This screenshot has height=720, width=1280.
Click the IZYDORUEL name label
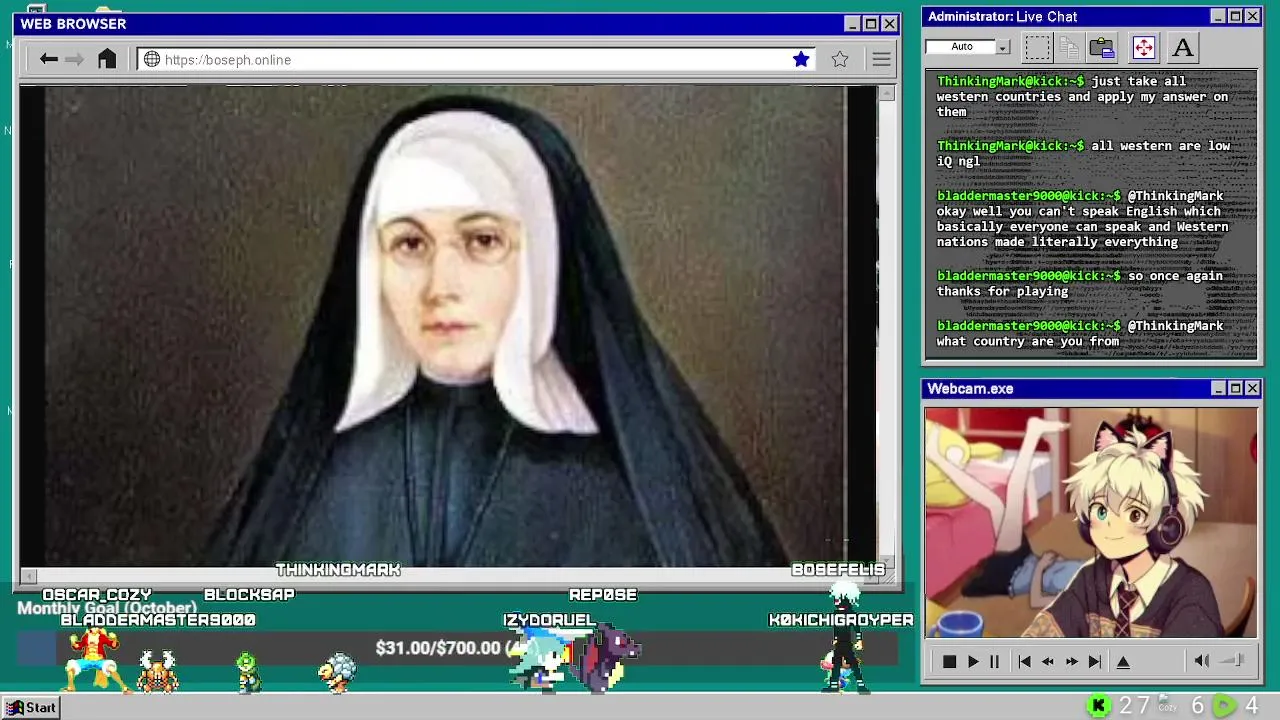pos(550,620)
